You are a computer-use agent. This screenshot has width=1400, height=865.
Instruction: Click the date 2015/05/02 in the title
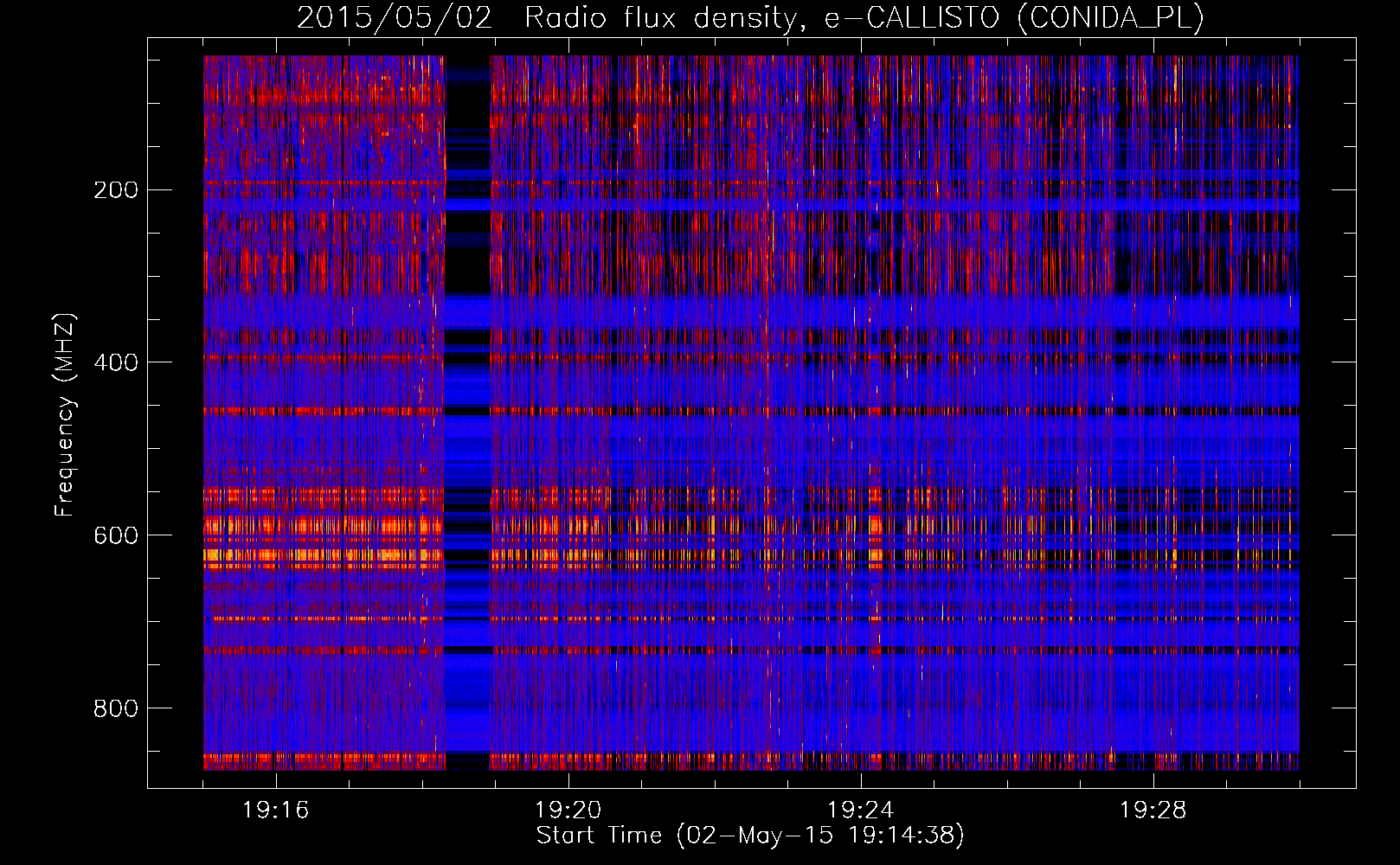click(395, 17)
